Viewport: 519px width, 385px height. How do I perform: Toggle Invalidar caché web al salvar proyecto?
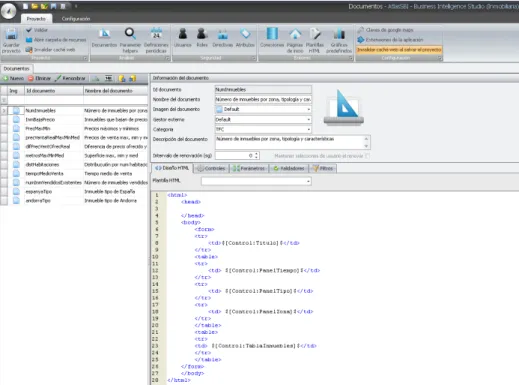399,50
